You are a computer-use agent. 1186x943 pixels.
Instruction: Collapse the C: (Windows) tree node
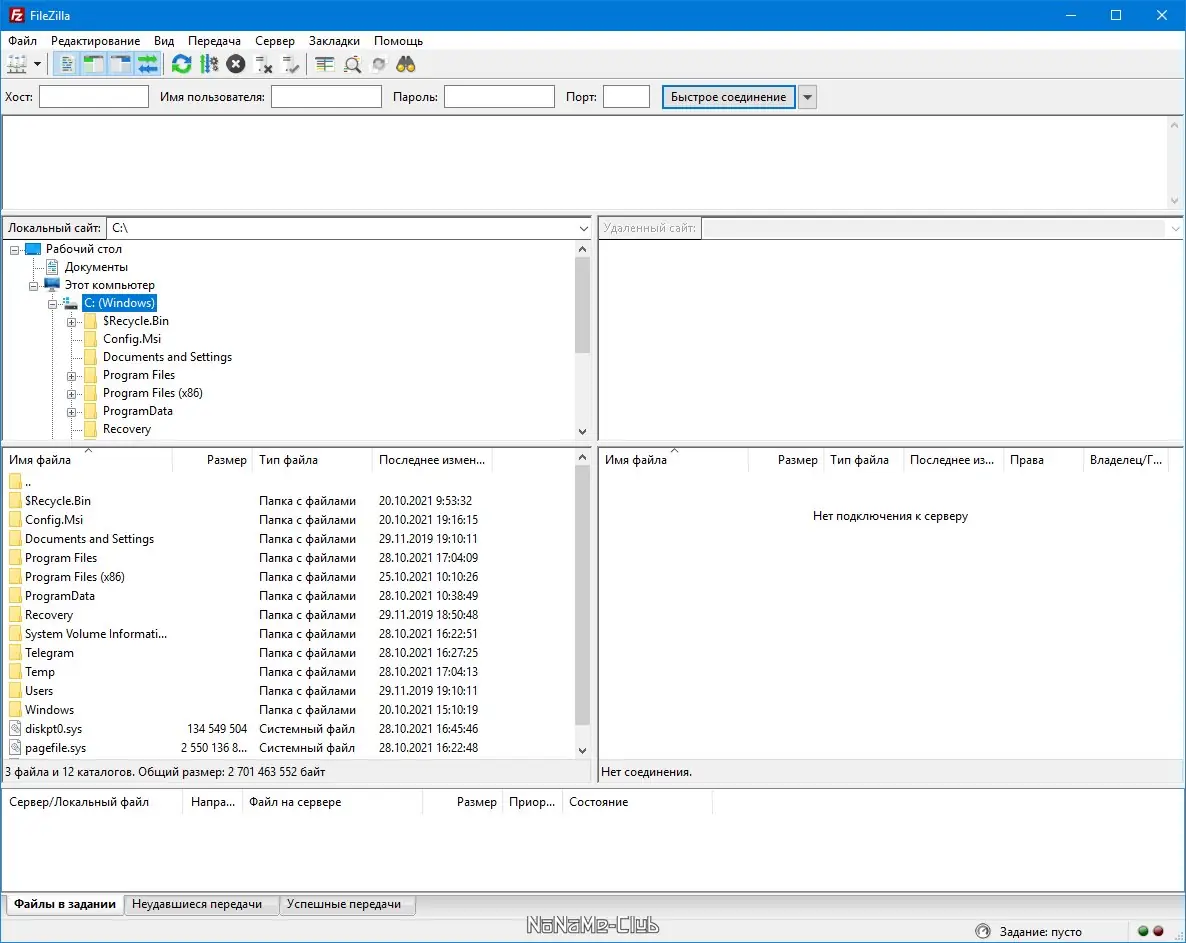pos(52,304)
